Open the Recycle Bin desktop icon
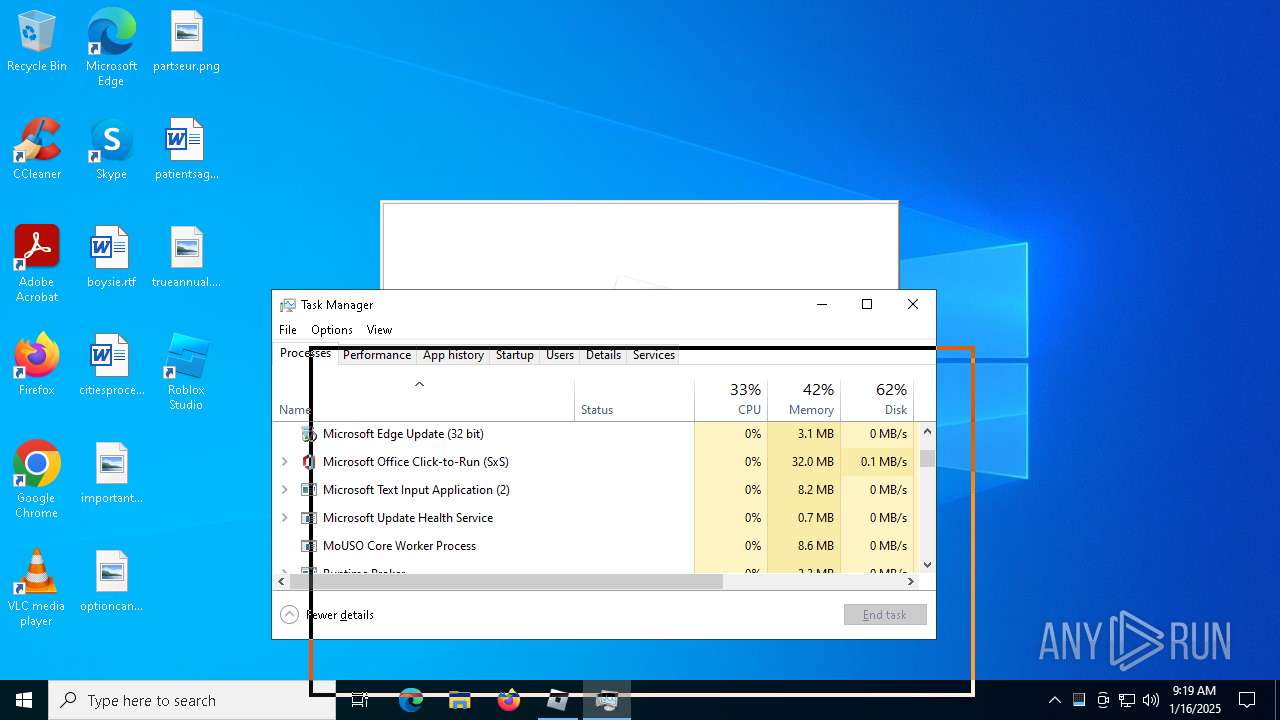 click(x=37, y=42)
